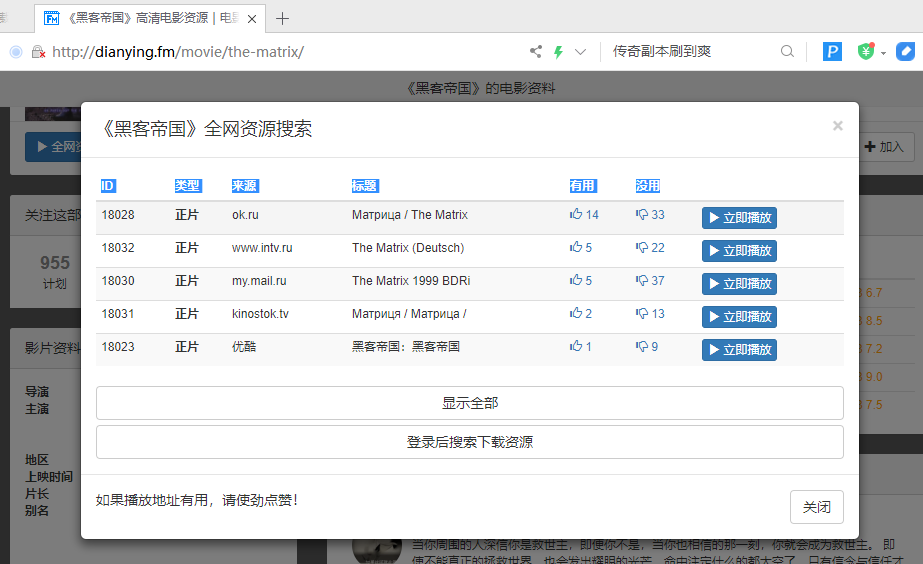Open the blue P extension icon
Screen dimensions: 923x564
click(x=832, y=52)
